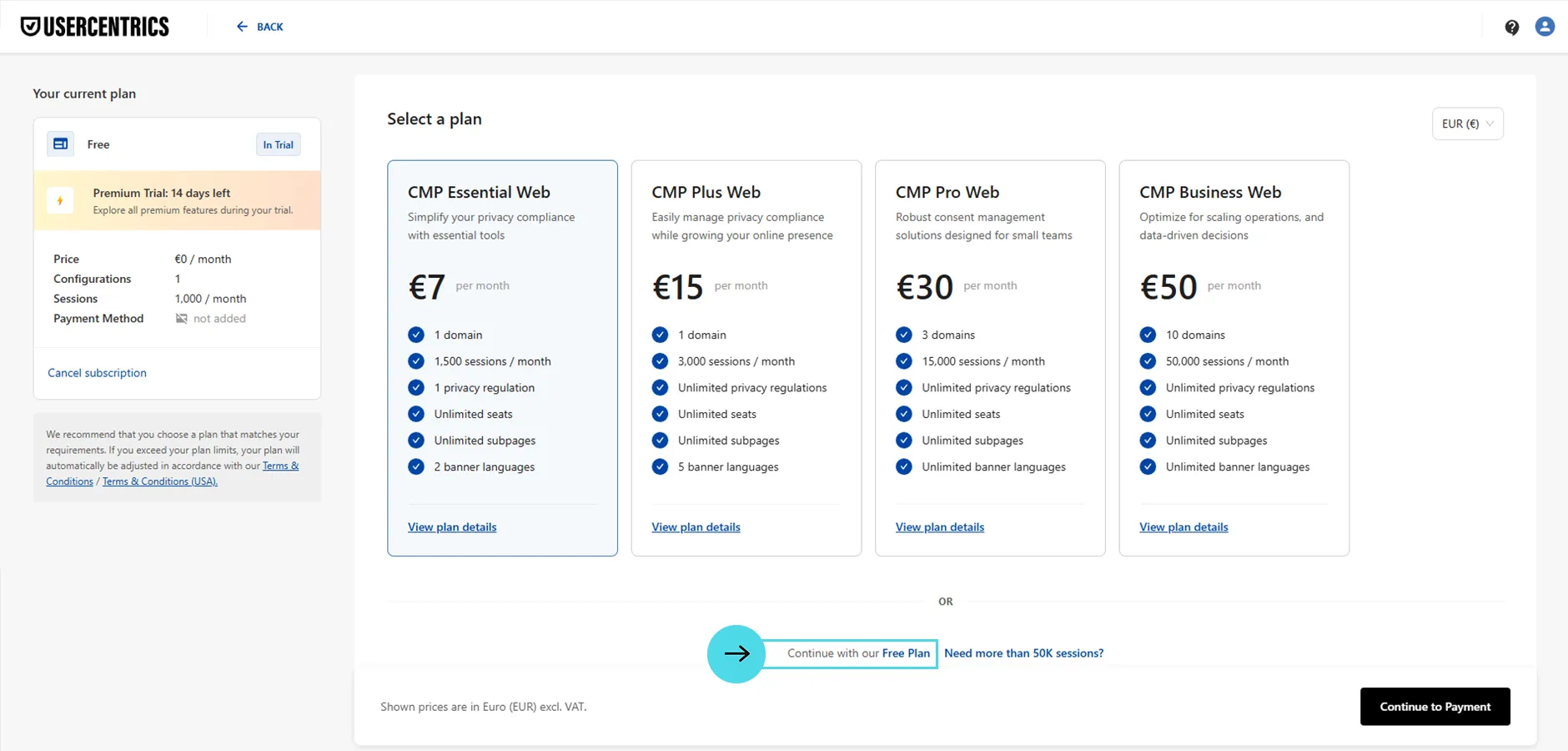The image size is (1568, 751).
Task: Click the Essential '1 domain' checkmark
Action: [416, 335]
